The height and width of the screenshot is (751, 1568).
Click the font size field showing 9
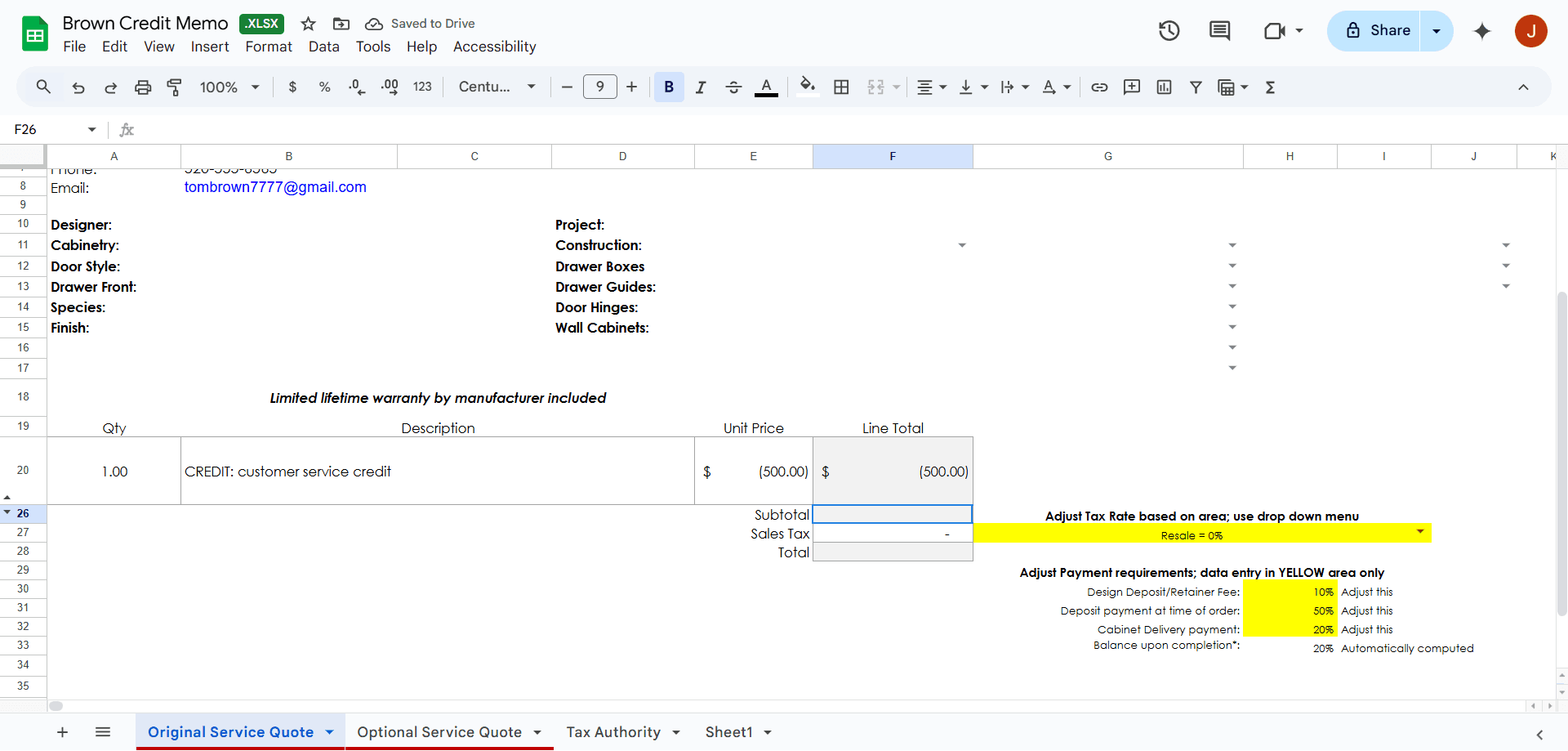600,87
